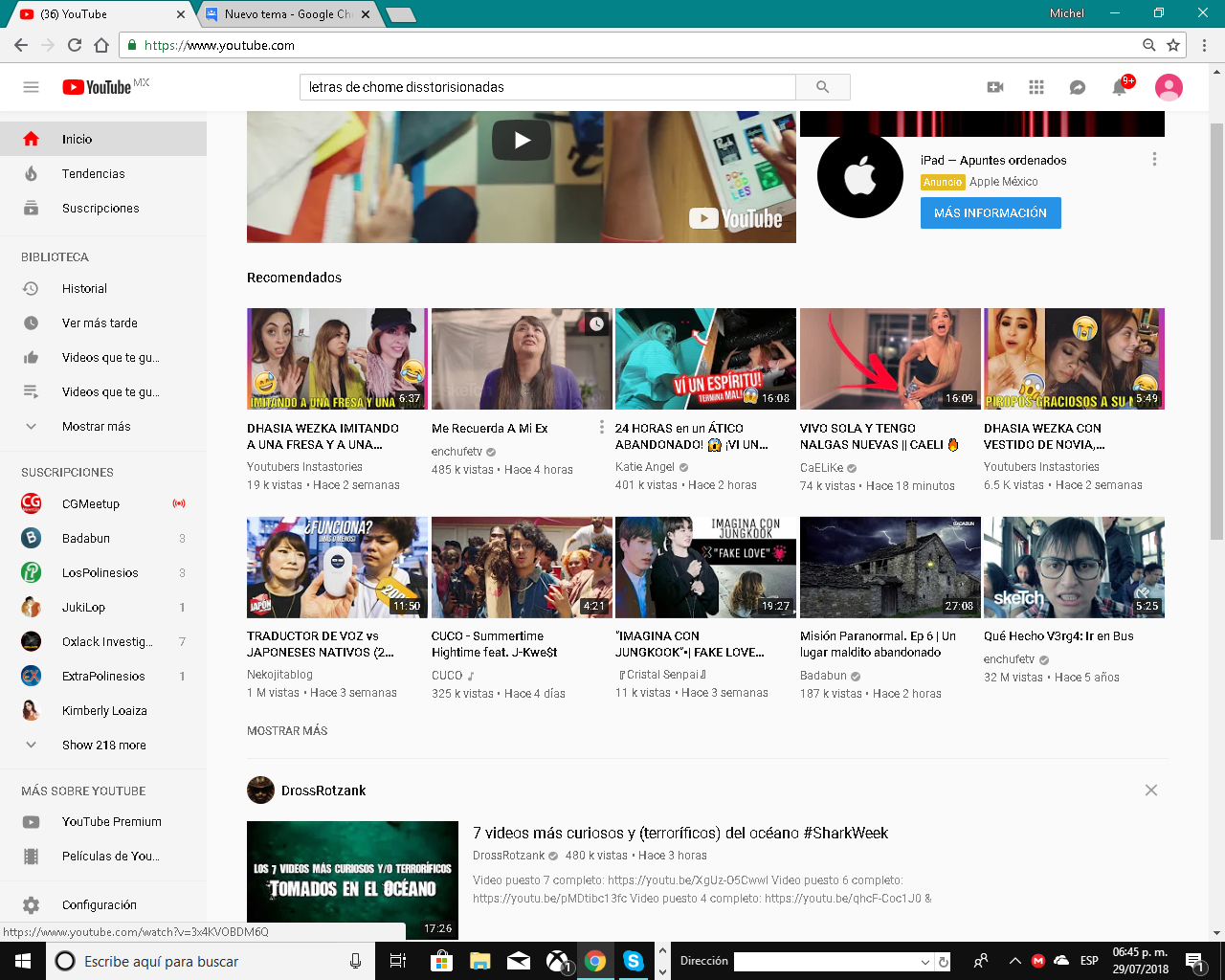Open Historial in the sidebar
This screenshot has height=980, width=1225.
tap(103, 289)
